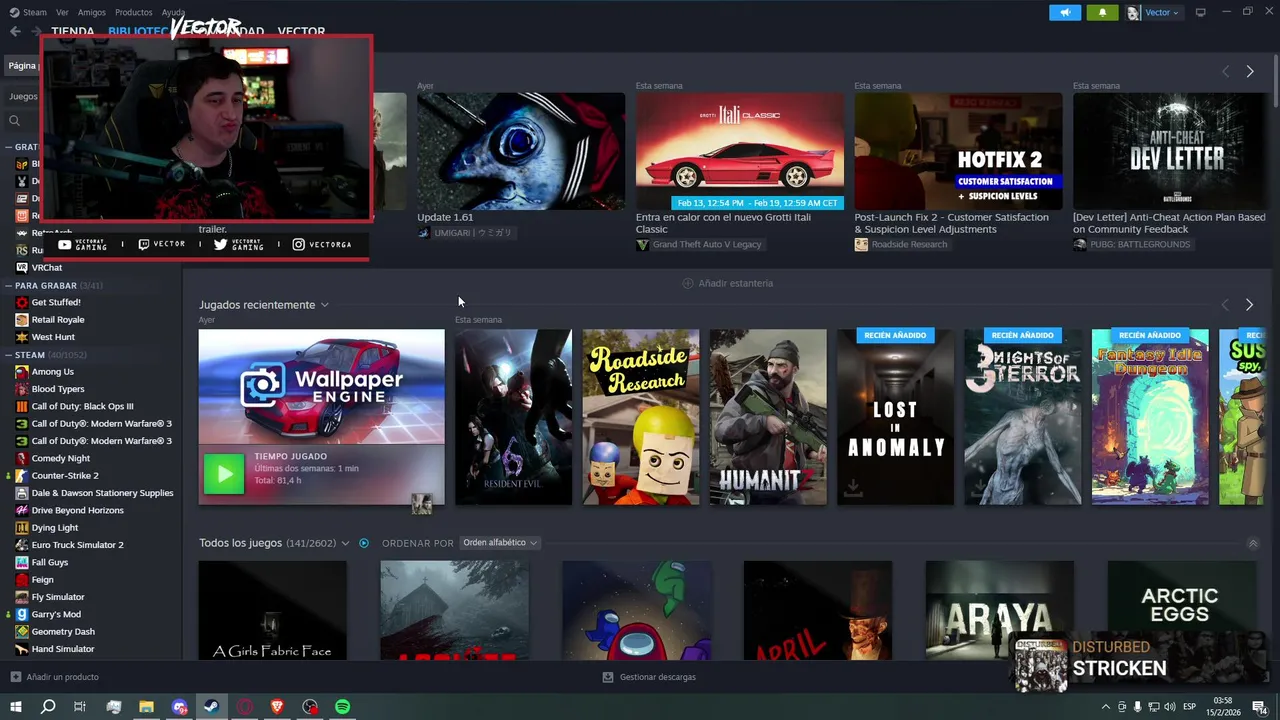Screen dimensions: 1280x720
Task: Click the back navigation arrow
Action: coord(15,31)
